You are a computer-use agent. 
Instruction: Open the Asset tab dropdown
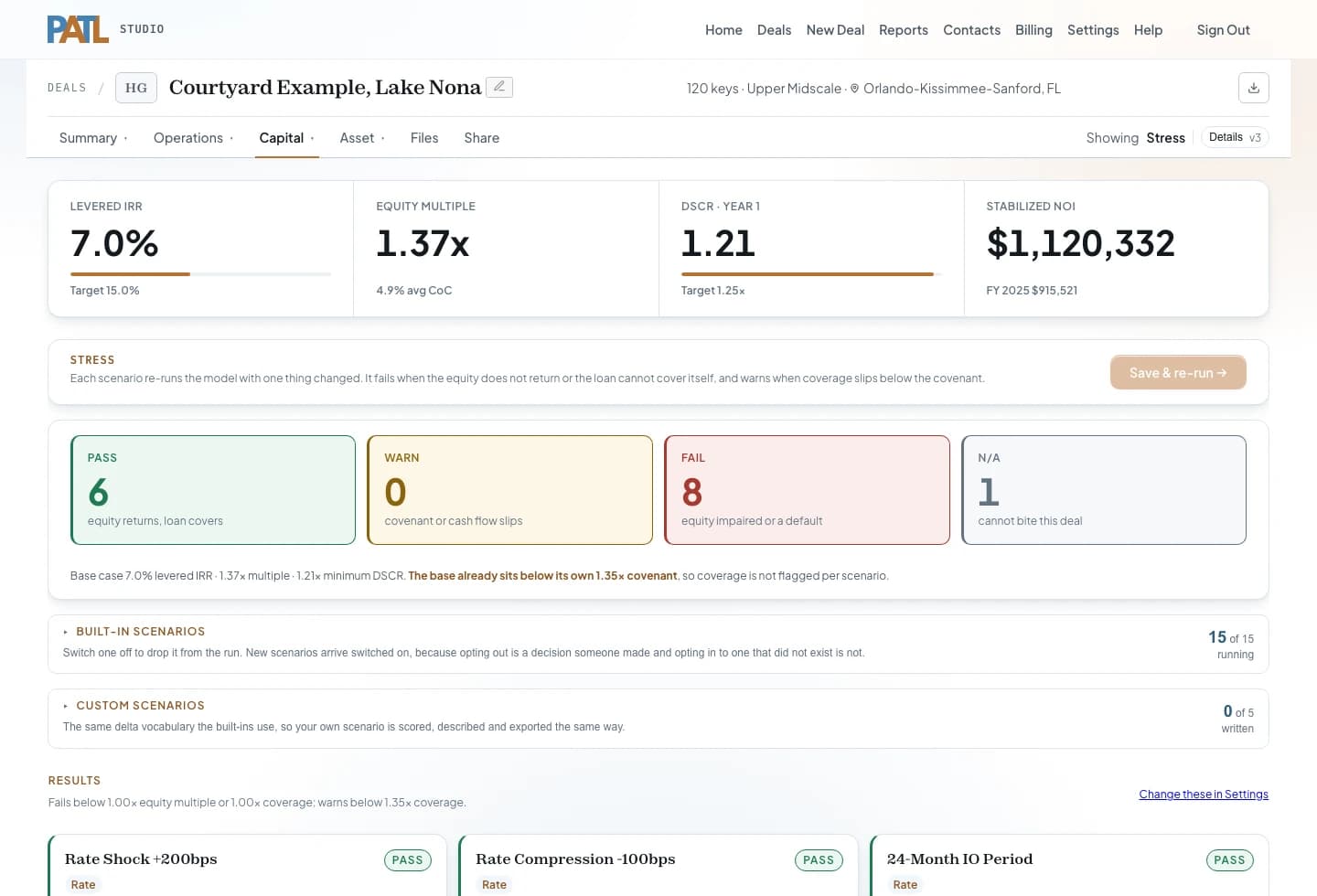pos(362,138)
